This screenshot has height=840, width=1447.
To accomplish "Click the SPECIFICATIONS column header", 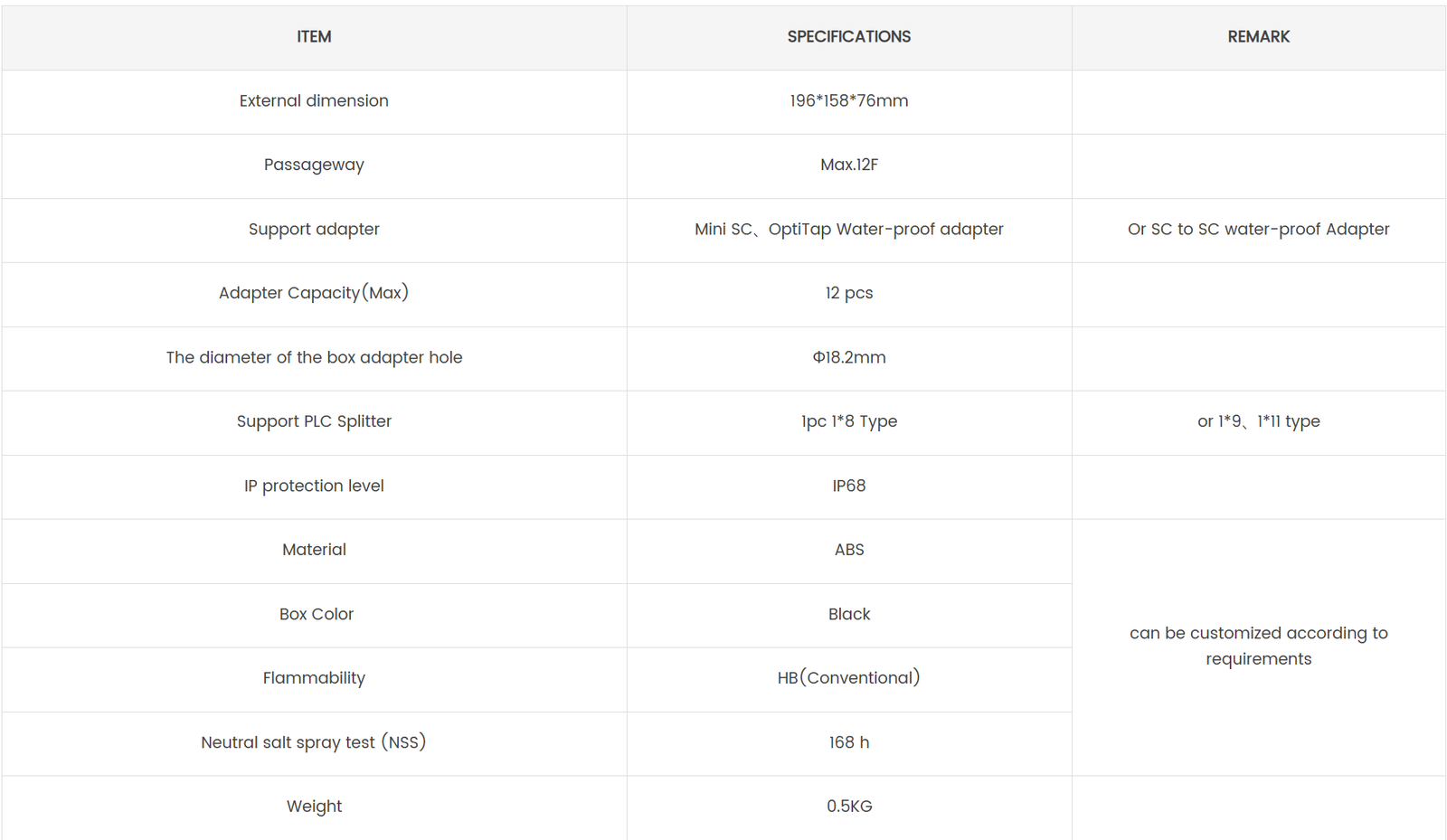I will [848, 37].
